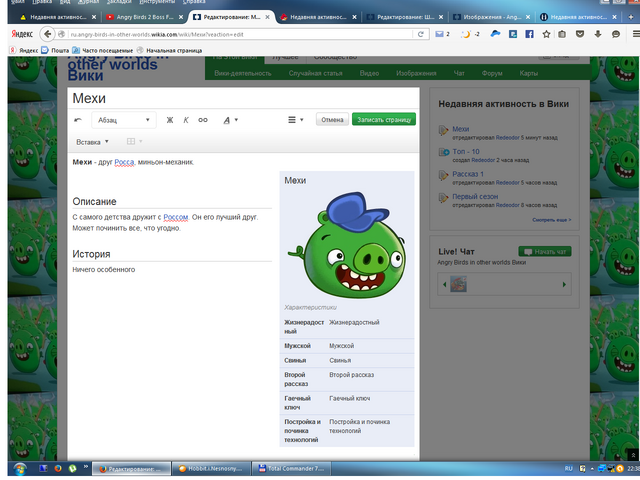
Task: Click the RU language indicator in tray
Action: point(568,469)
